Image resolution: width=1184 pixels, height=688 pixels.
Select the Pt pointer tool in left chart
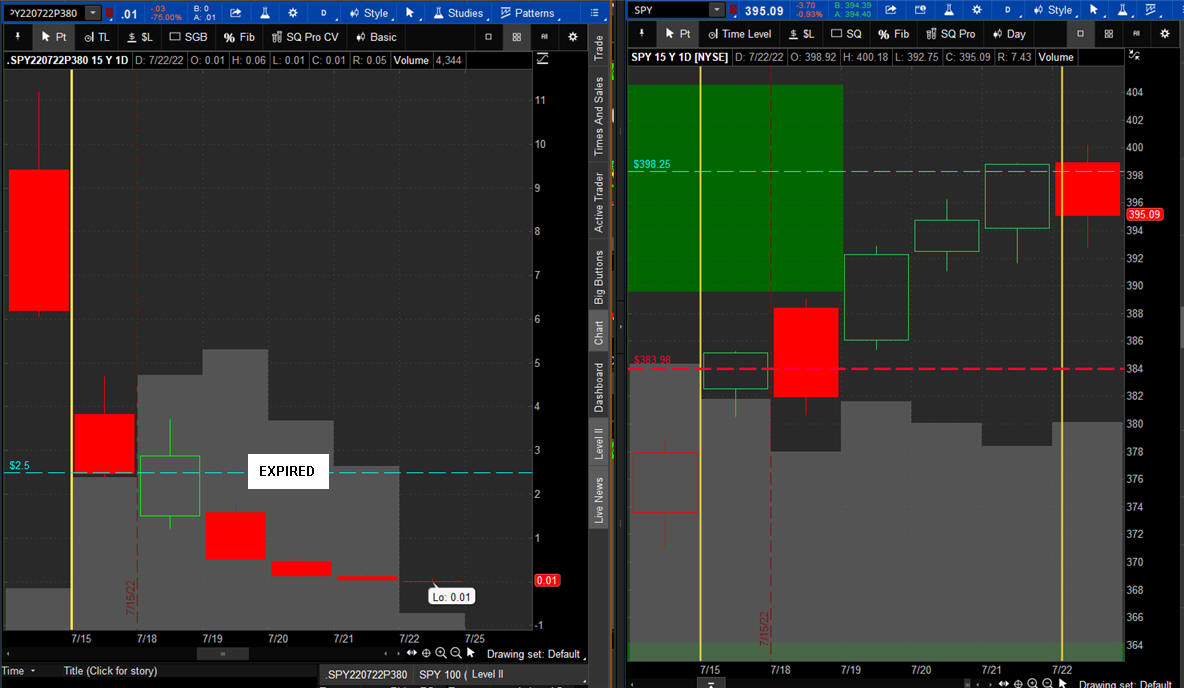coord(54,36)
